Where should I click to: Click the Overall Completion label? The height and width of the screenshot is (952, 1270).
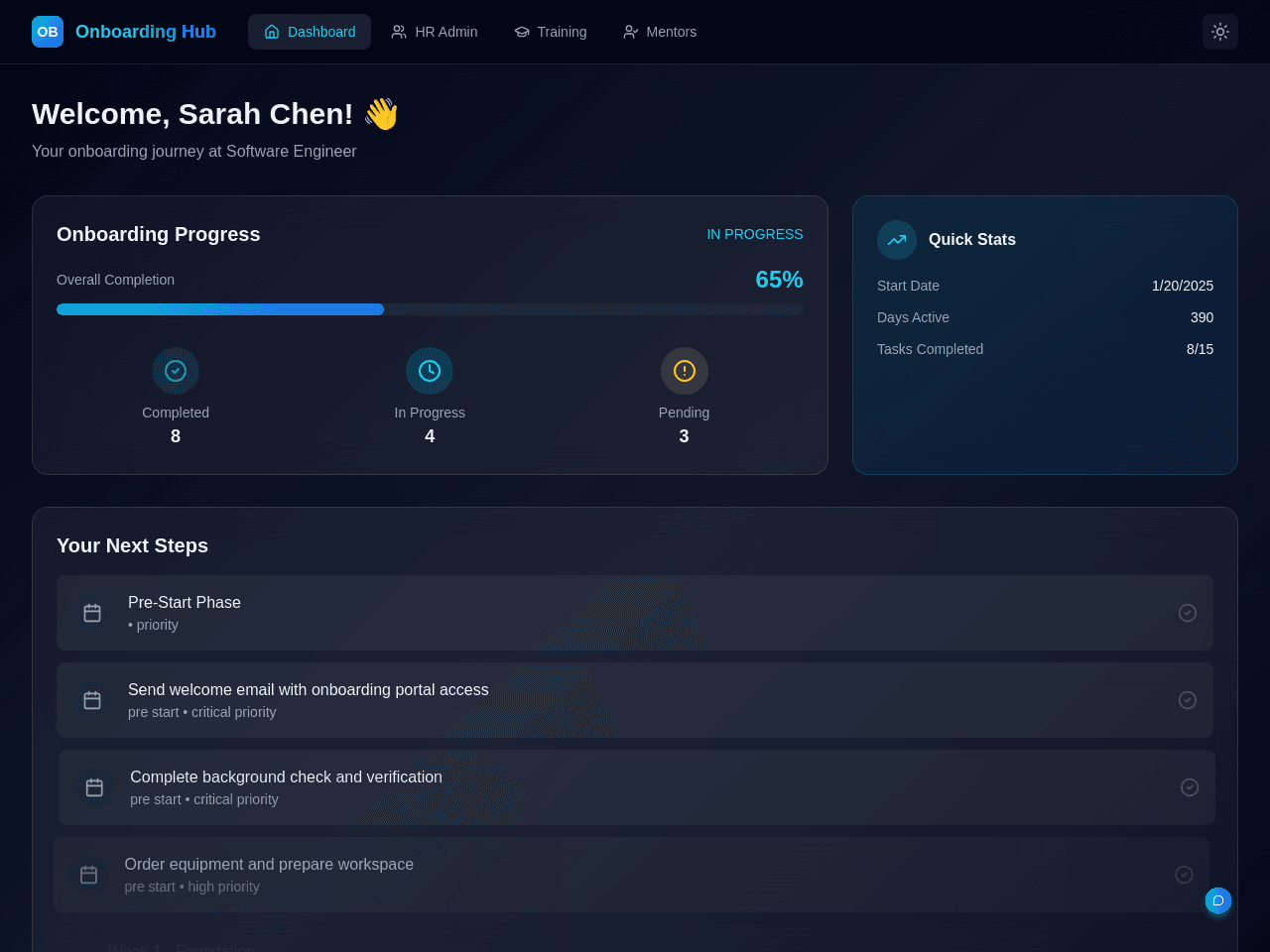pyautogui.click(x=115, y=280)
